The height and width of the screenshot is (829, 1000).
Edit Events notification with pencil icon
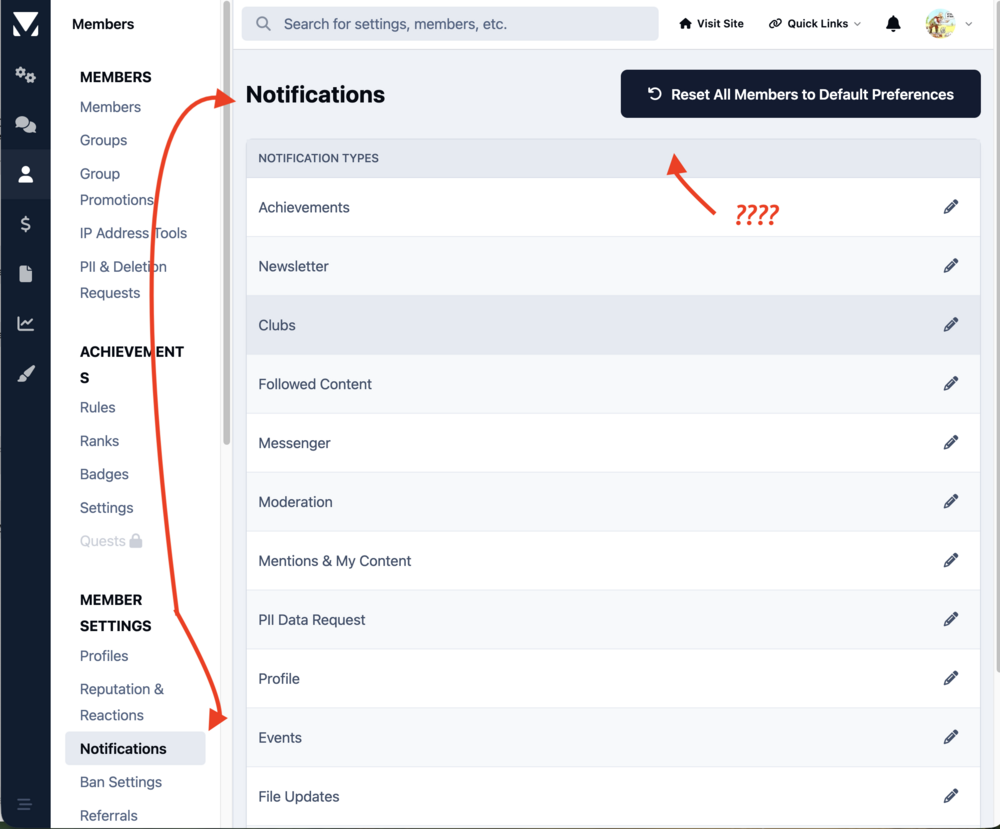(951, 737)
